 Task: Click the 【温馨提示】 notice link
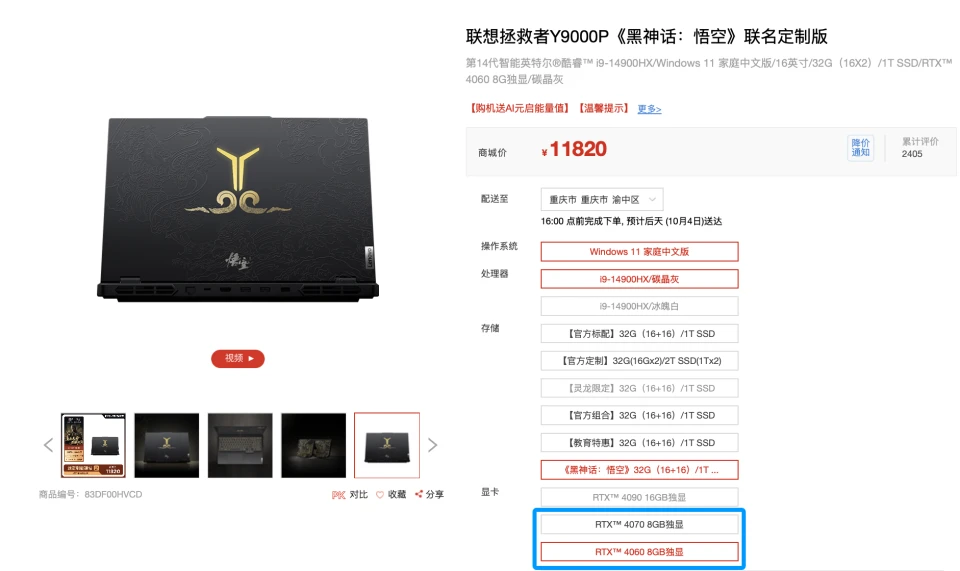click(604, 108)
